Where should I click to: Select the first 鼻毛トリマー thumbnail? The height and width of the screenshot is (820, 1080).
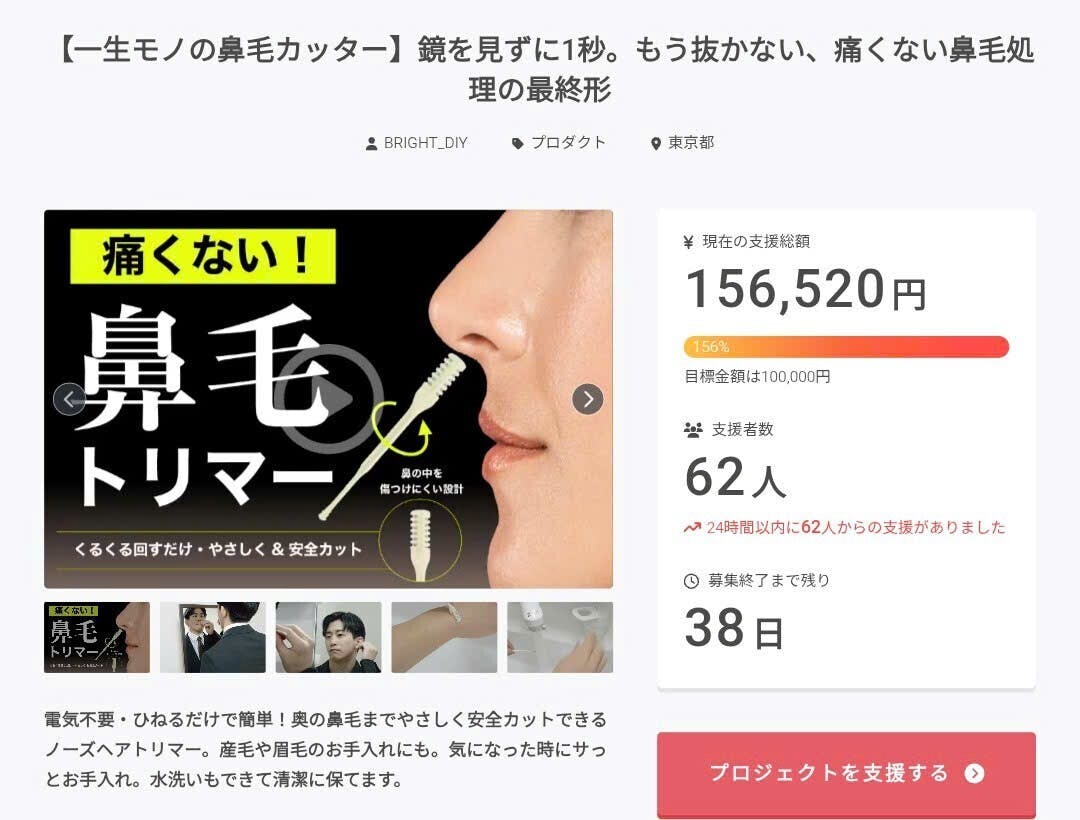click(96, 638)
